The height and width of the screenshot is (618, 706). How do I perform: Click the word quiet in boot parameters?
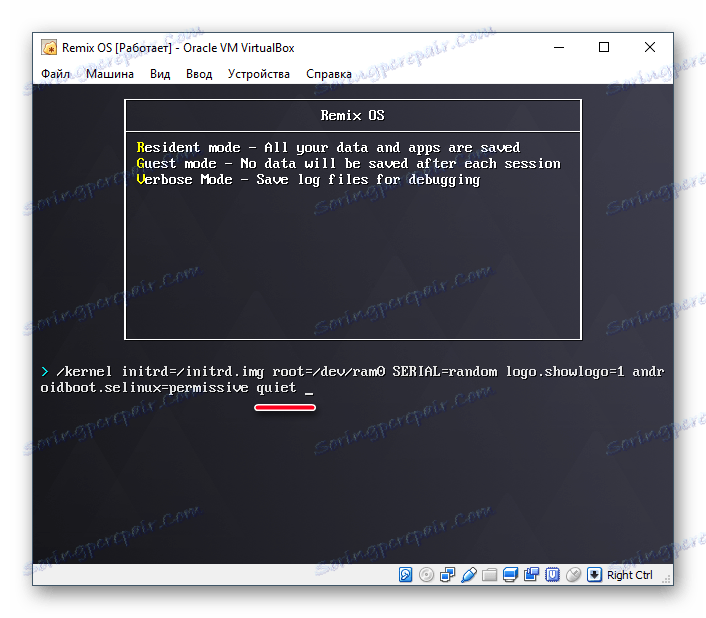276,388
